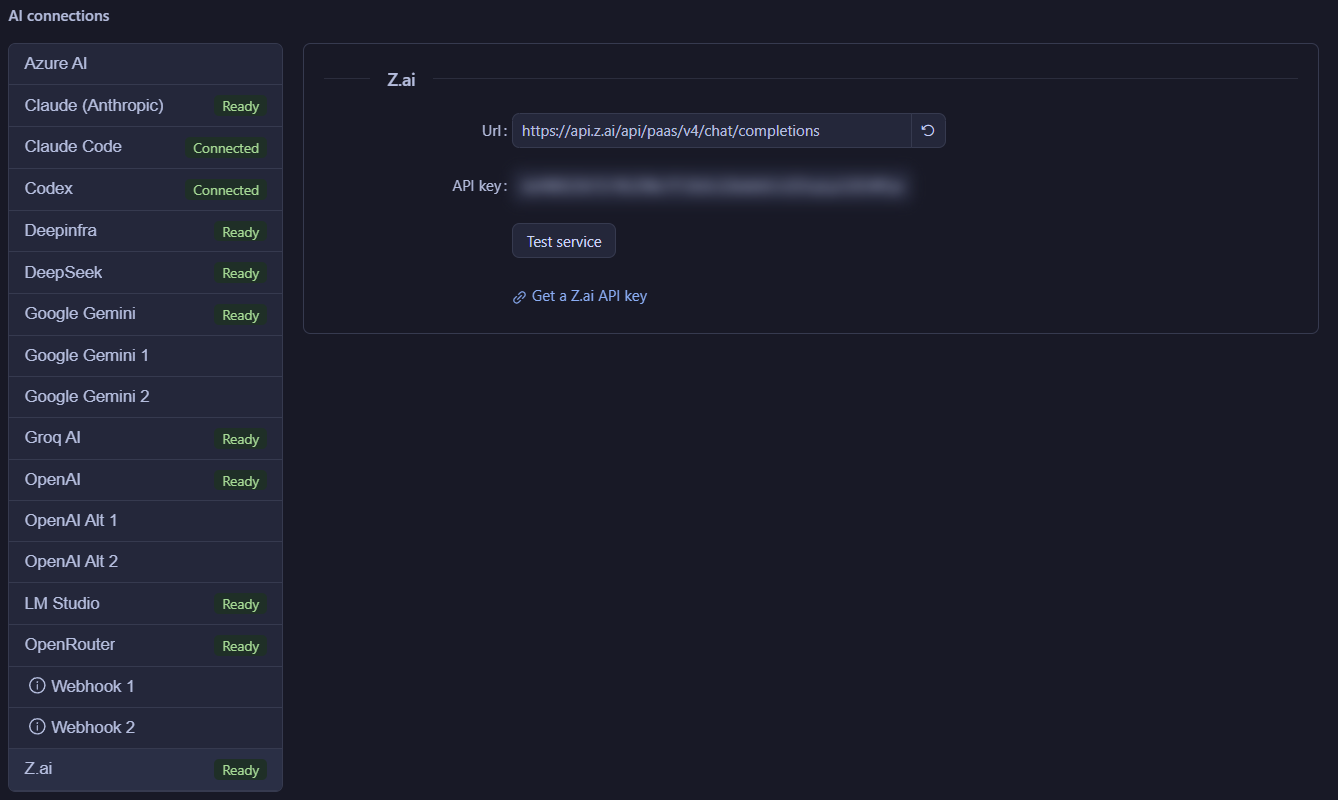Open LM Studio connection settings
Screen dimensions: 1338x800
pos(145,604)
